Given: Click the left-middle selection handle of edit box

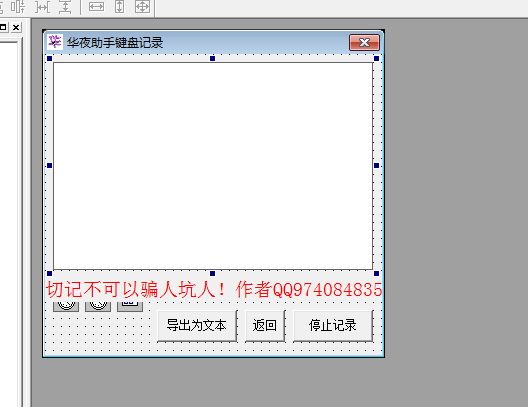Looking at the screenshot, I should (50, 166).
